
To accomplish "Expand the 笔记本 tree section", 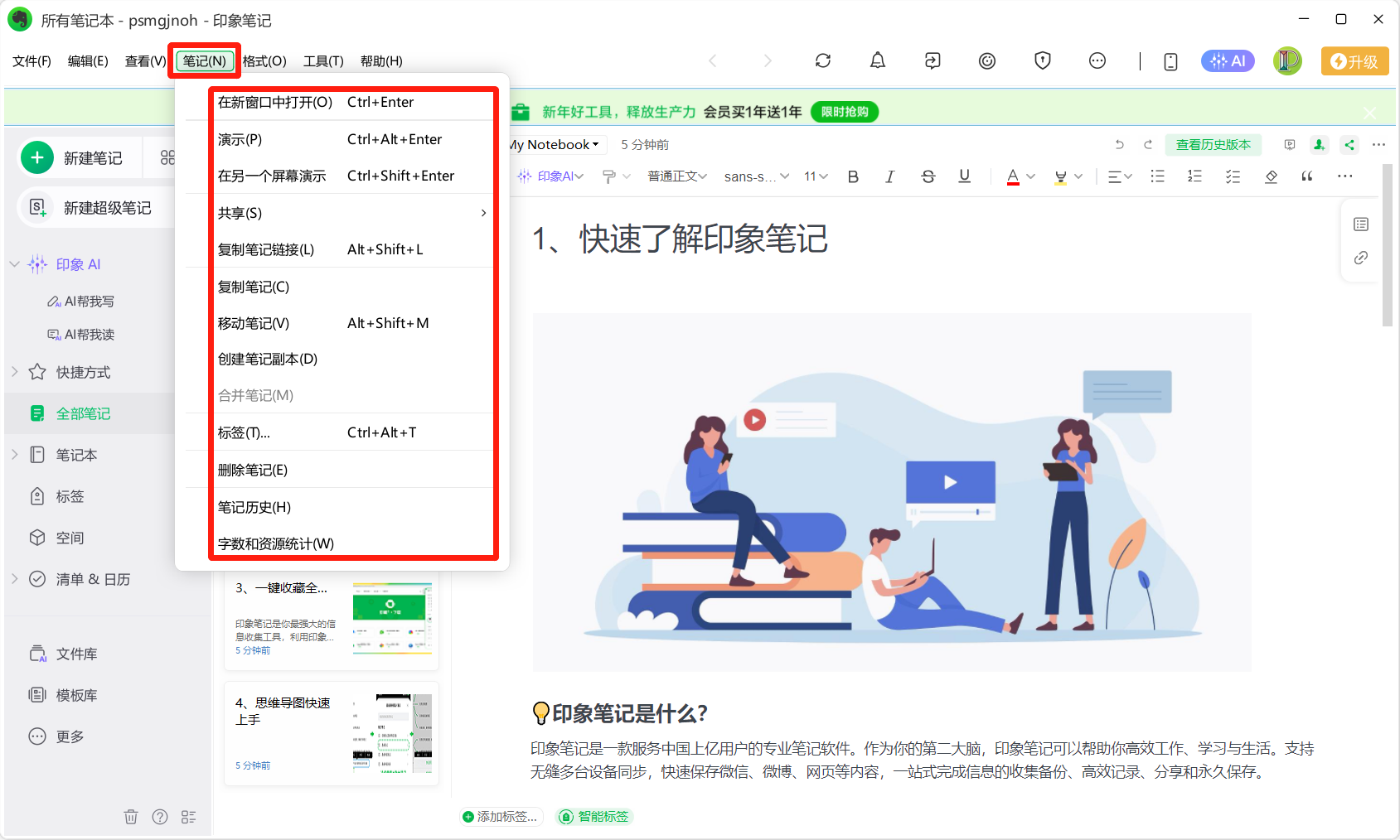I will click(15, 455).
